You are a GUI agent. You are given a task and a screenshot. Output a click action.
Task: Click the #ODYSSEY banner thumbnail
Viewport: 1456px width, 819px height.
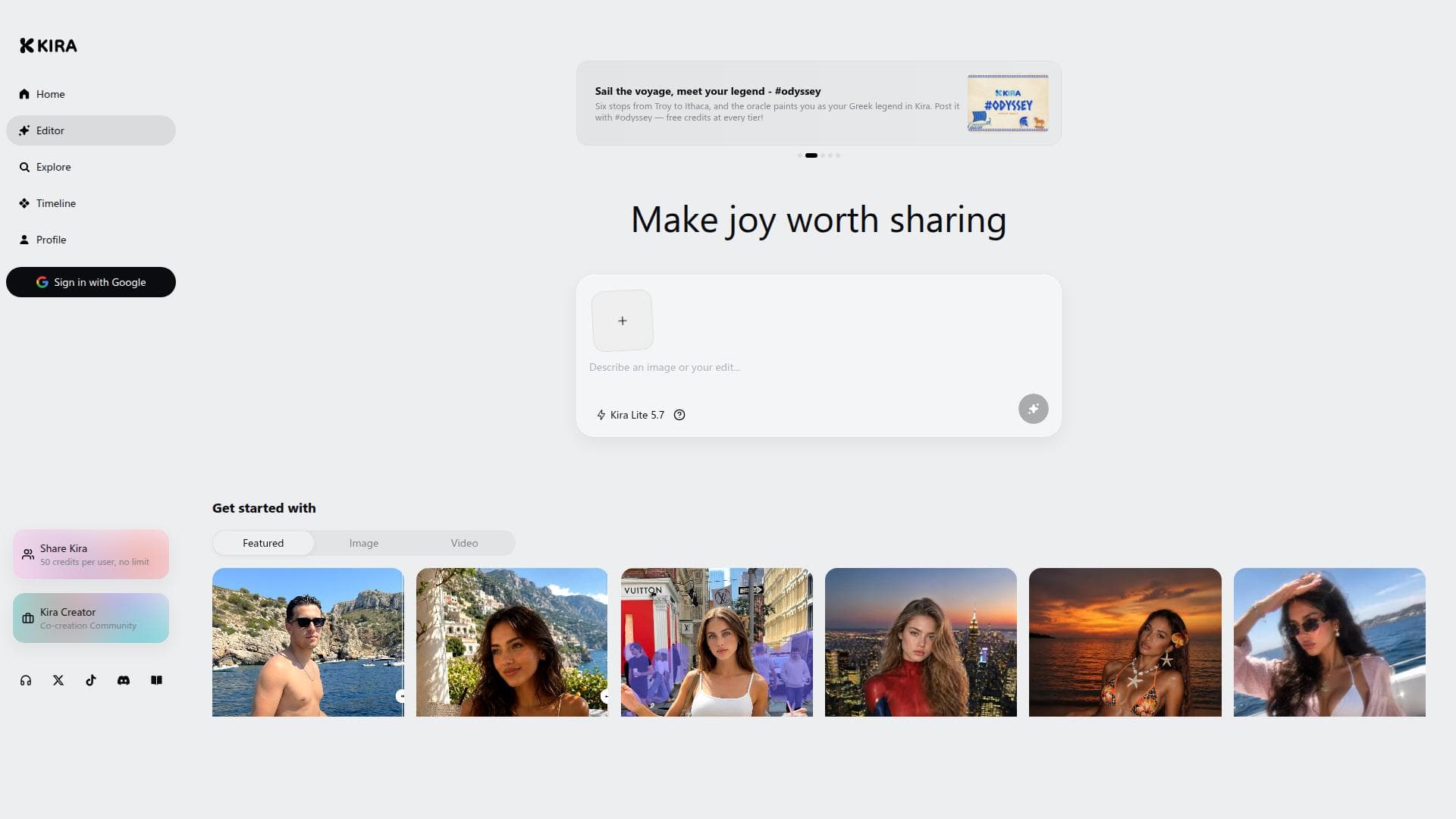1008,103
